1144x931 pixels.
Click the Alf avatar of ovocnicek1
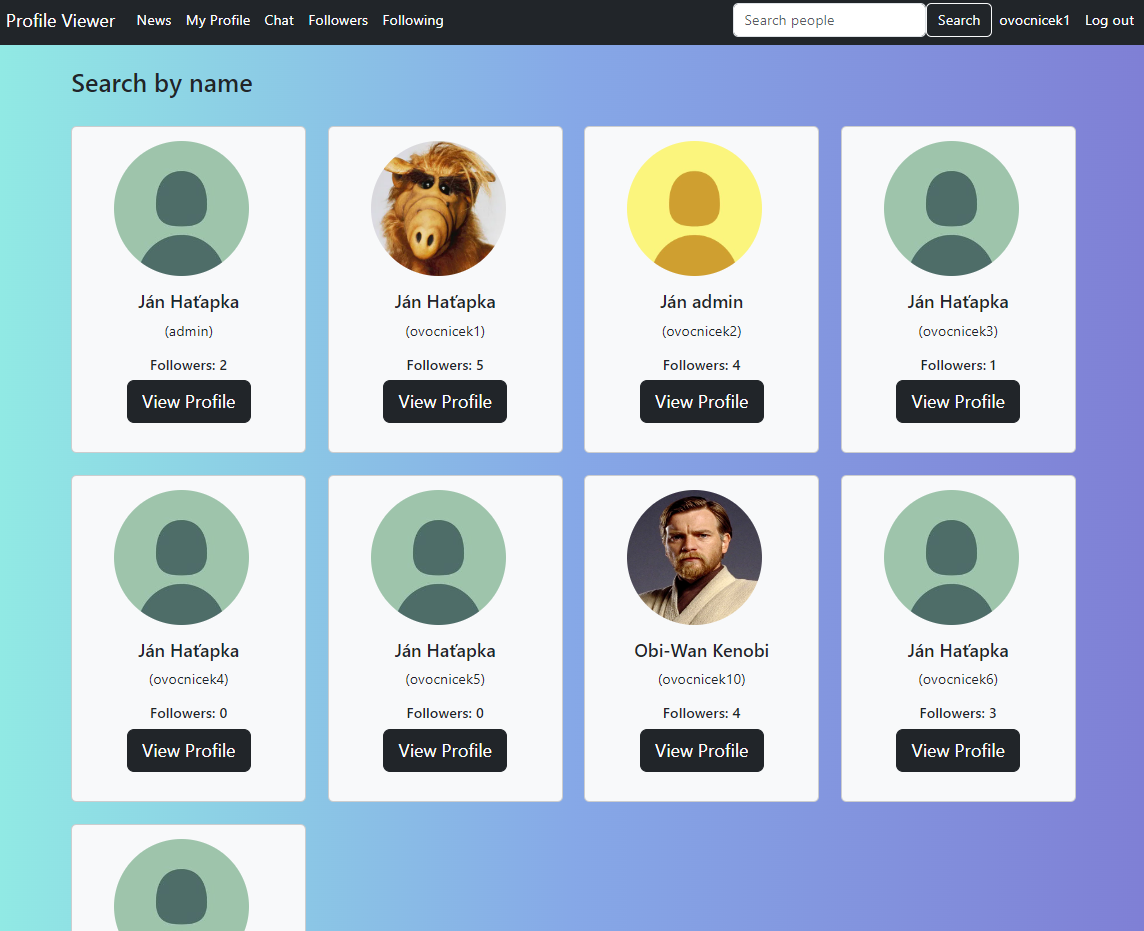(x=438, y=209)
